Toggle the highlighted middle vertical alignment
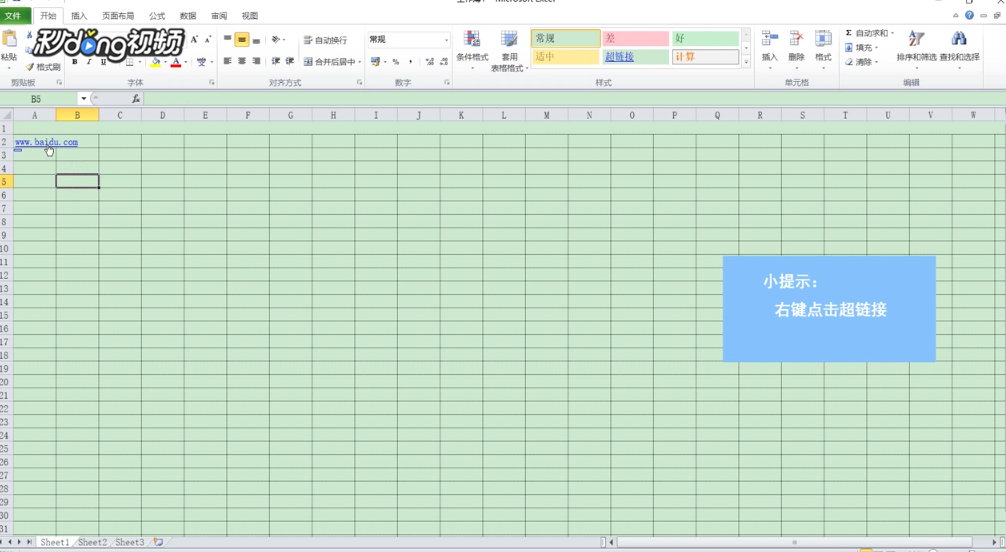 (x=241, y=40)
